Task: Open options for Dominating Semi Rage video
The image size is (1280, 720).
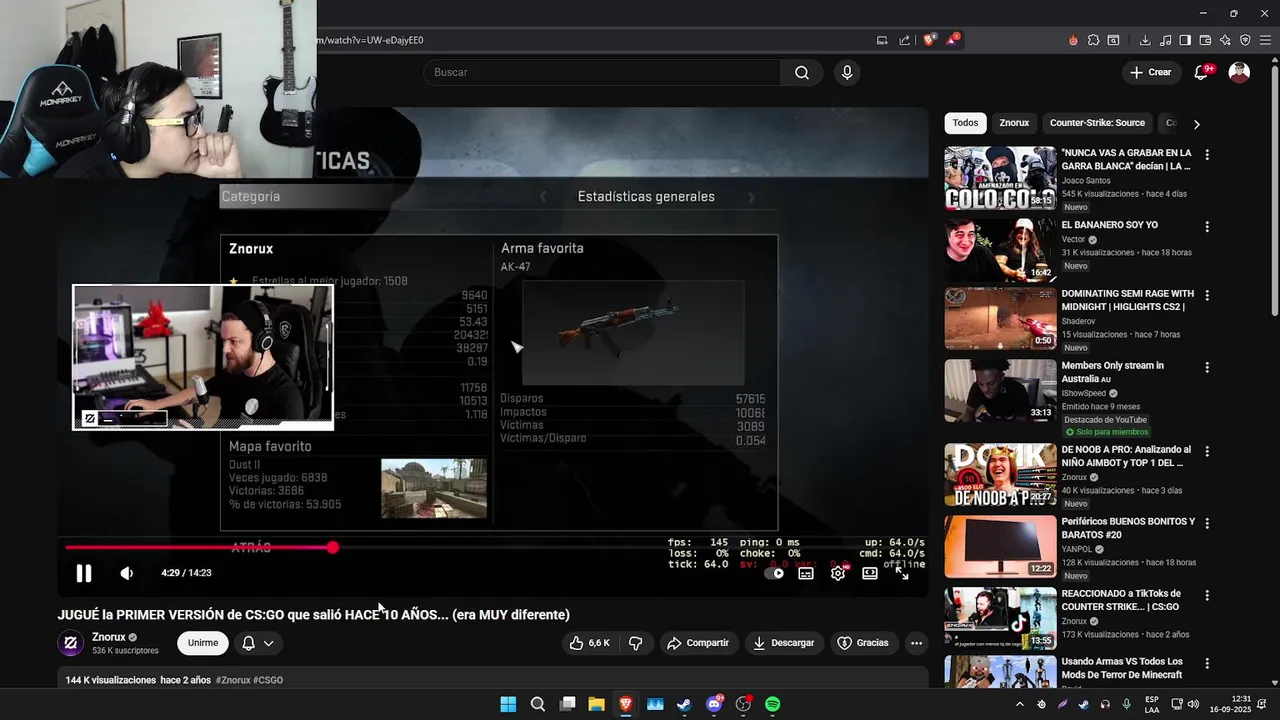Action: pyautogui.click(x=1207, y=296)
